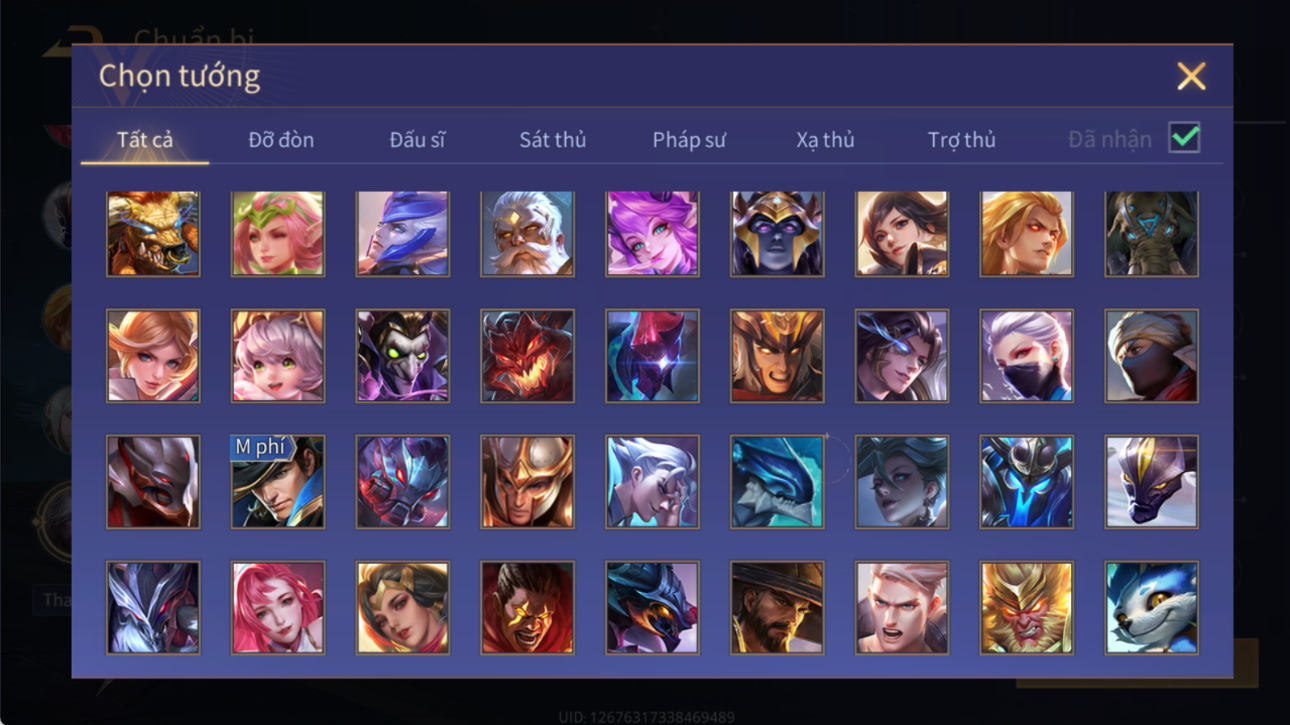Close the Chọn tướng dialog

tap(1190, 76)
